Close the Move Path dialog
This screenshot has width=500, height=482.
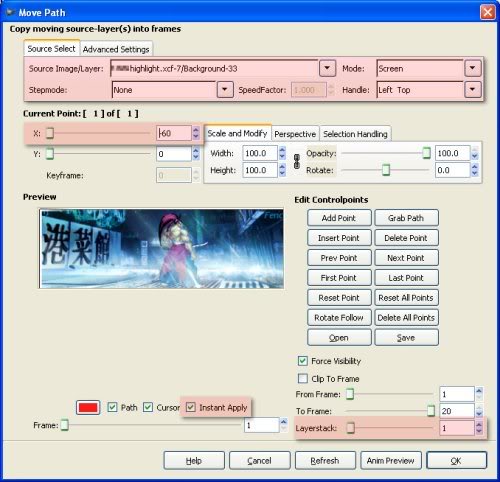click(487, 13)
